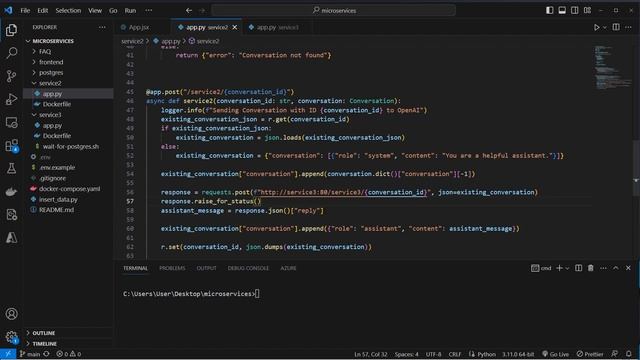Open the Azure view in activity bar

click(x=11, y=238)
